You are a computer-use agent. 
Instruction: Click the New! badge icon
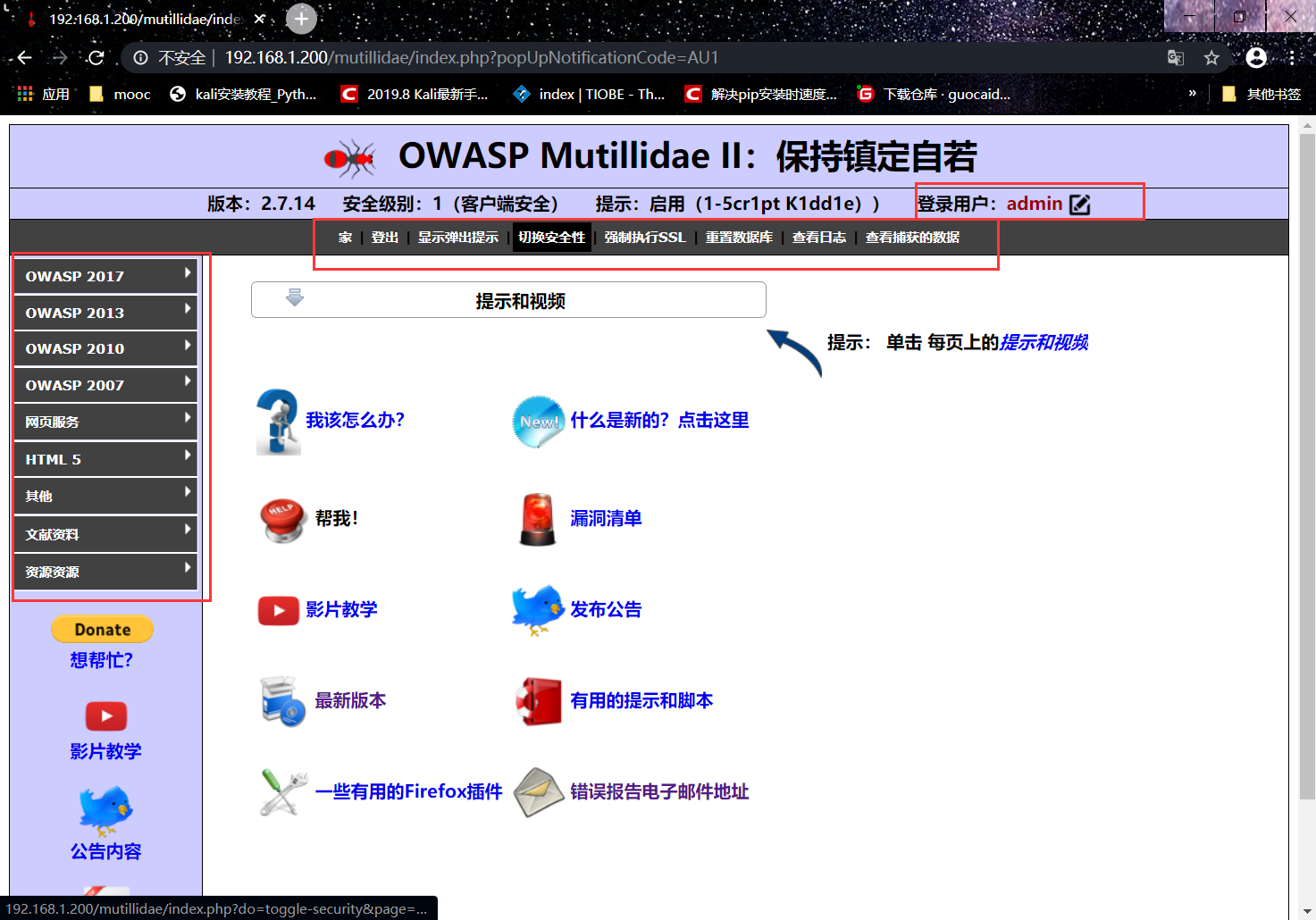(x=537, y=420)
